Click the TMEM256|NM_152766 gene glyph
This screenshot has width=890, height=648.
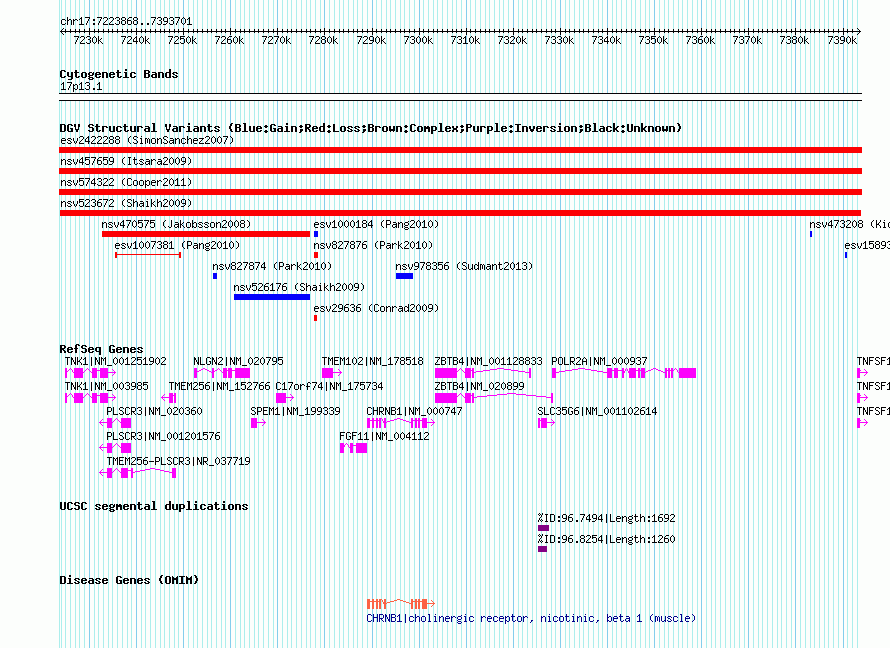click(x=169, y=398)
